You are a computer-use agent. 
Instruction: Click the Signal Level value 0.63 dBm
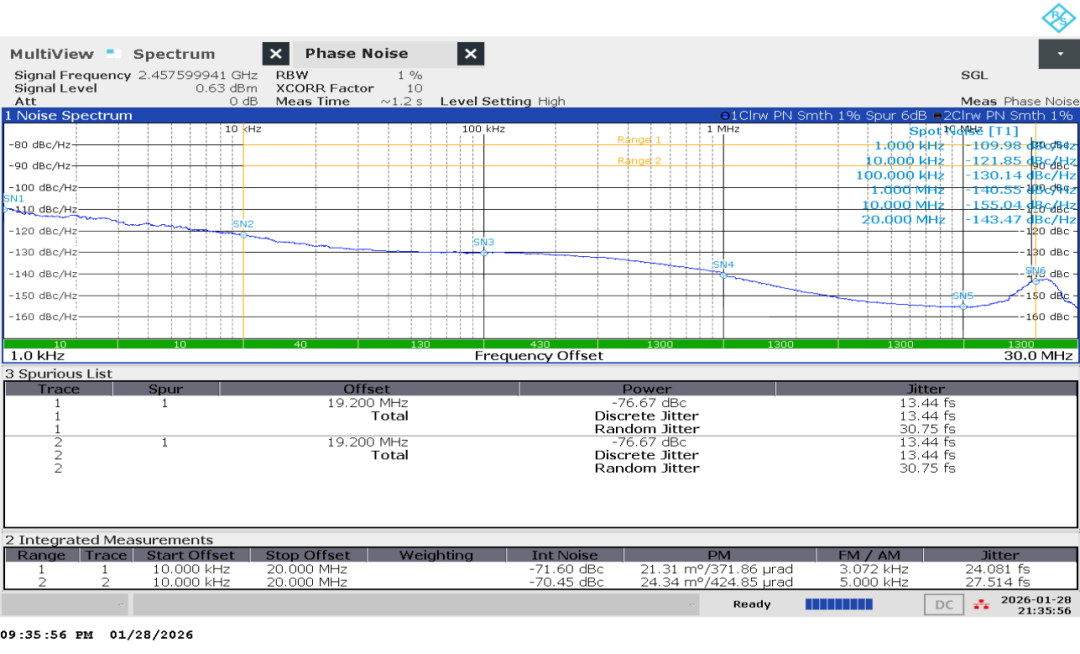226,88
